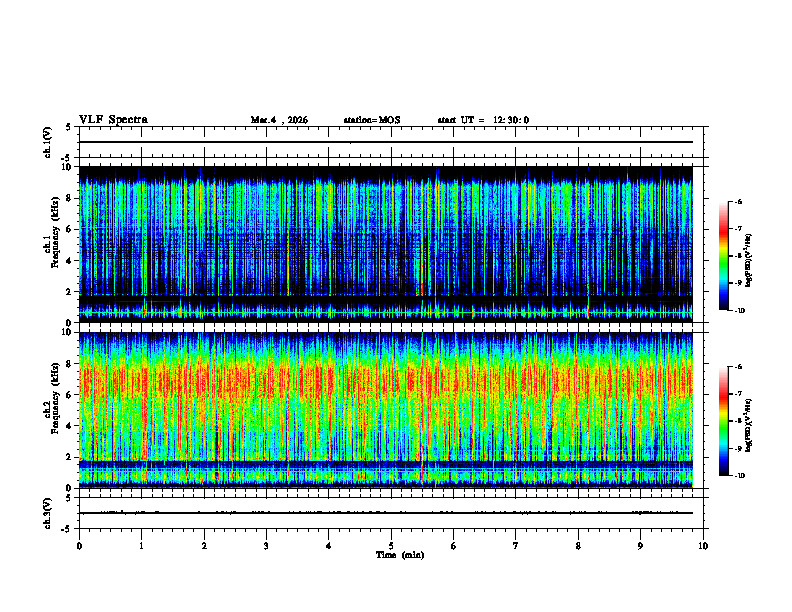Viewport: 792px width, 612px height.
Task: Click the "4" kHz tick on the ch.1 axis
Action: (x=70, y=261)
